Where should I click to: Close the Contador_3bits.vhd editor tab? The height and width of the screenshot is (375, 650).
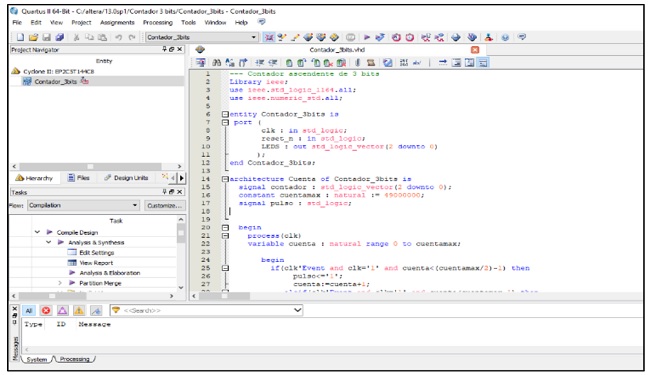tap(475, 50)
